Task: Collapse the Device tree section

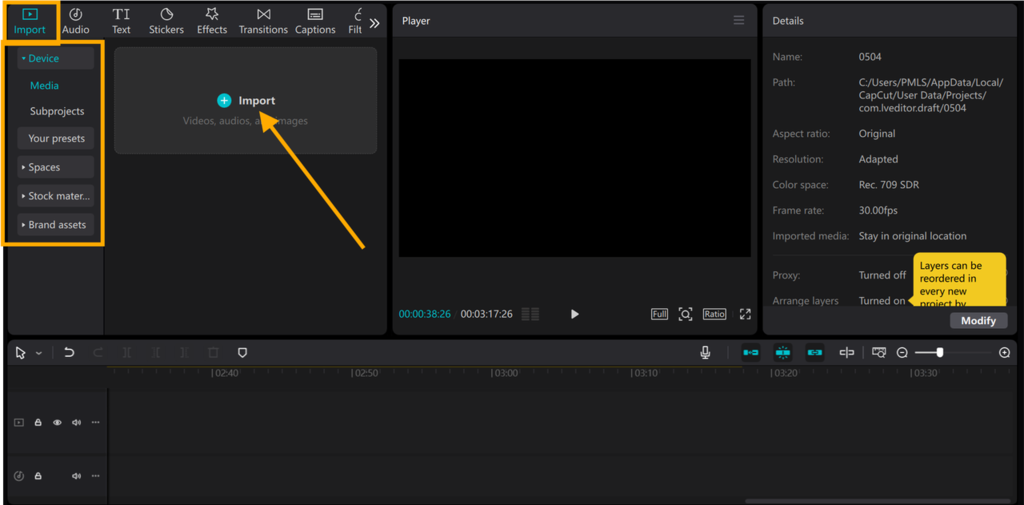Action: click(x=24, y=59)
